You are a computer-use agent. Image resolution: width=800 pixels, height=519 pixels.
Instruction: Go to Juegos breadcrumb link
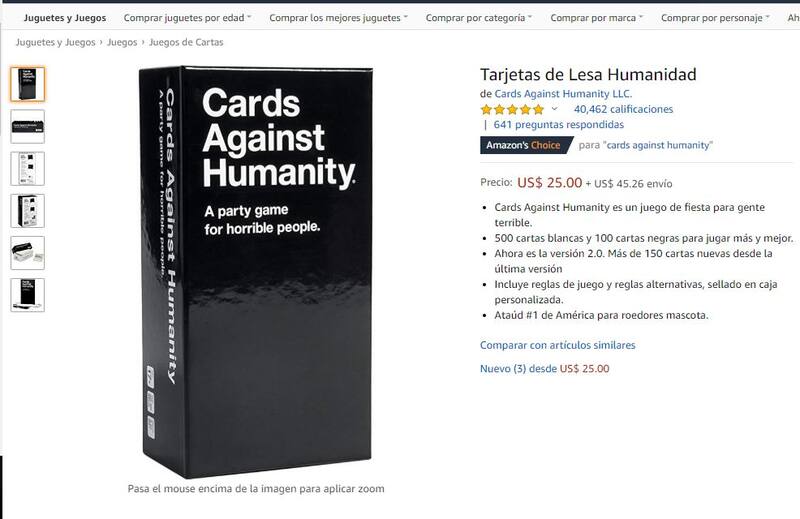click(122, 42)
